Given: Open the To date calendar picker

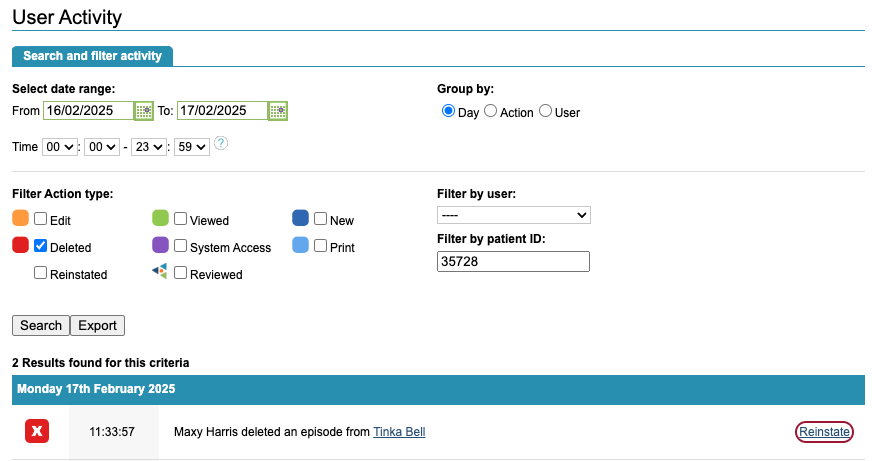Looking at the screenshot, I should [278, 111].
